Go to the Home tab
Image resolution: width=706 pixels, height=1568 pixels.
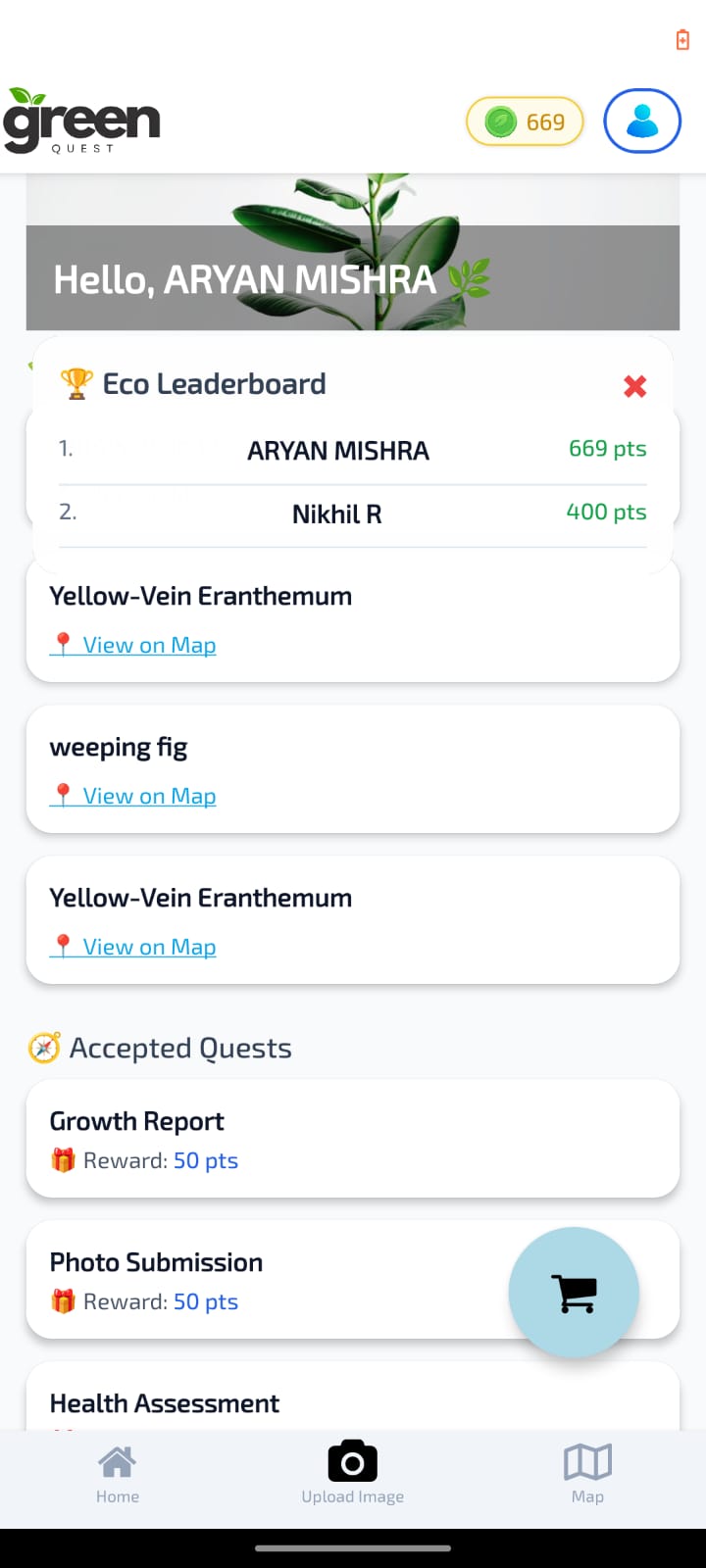[118, 1473]
